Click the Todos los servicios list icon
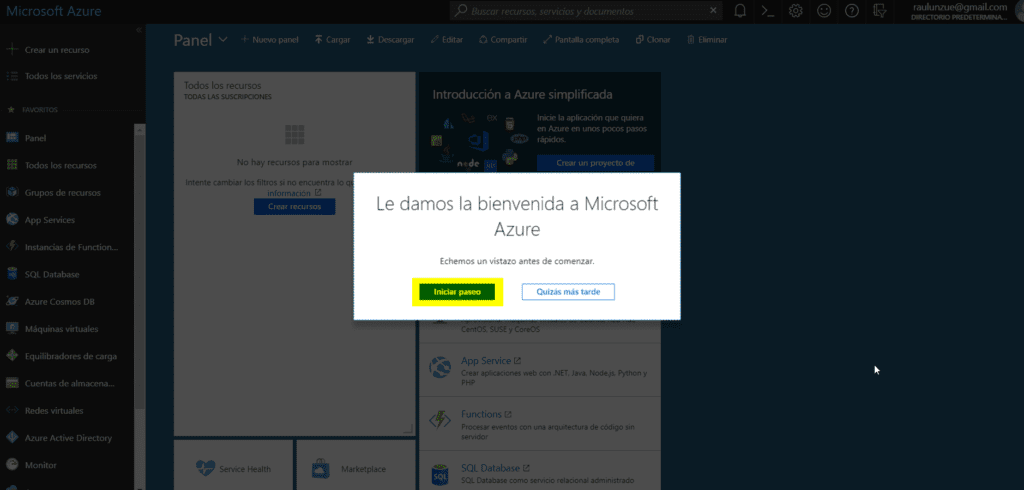Viewport: 1024px width, 490px height. (12, 76)
